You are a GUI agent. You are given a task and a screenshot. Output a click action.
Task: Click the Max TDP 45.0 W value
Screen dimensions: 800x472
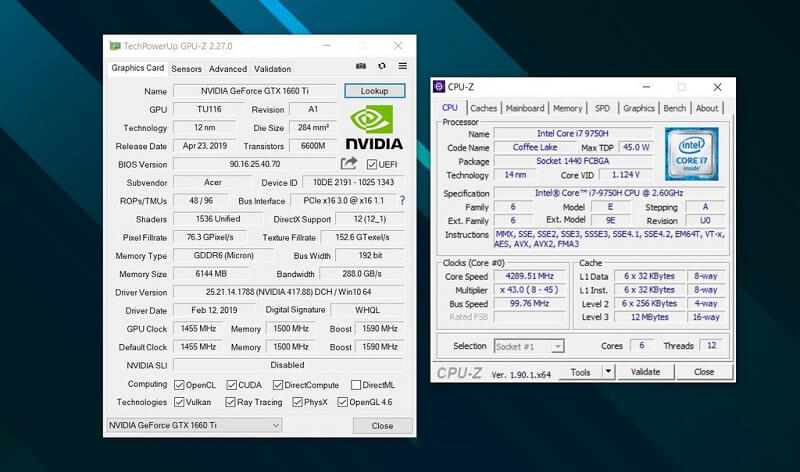tap(636, 147)
